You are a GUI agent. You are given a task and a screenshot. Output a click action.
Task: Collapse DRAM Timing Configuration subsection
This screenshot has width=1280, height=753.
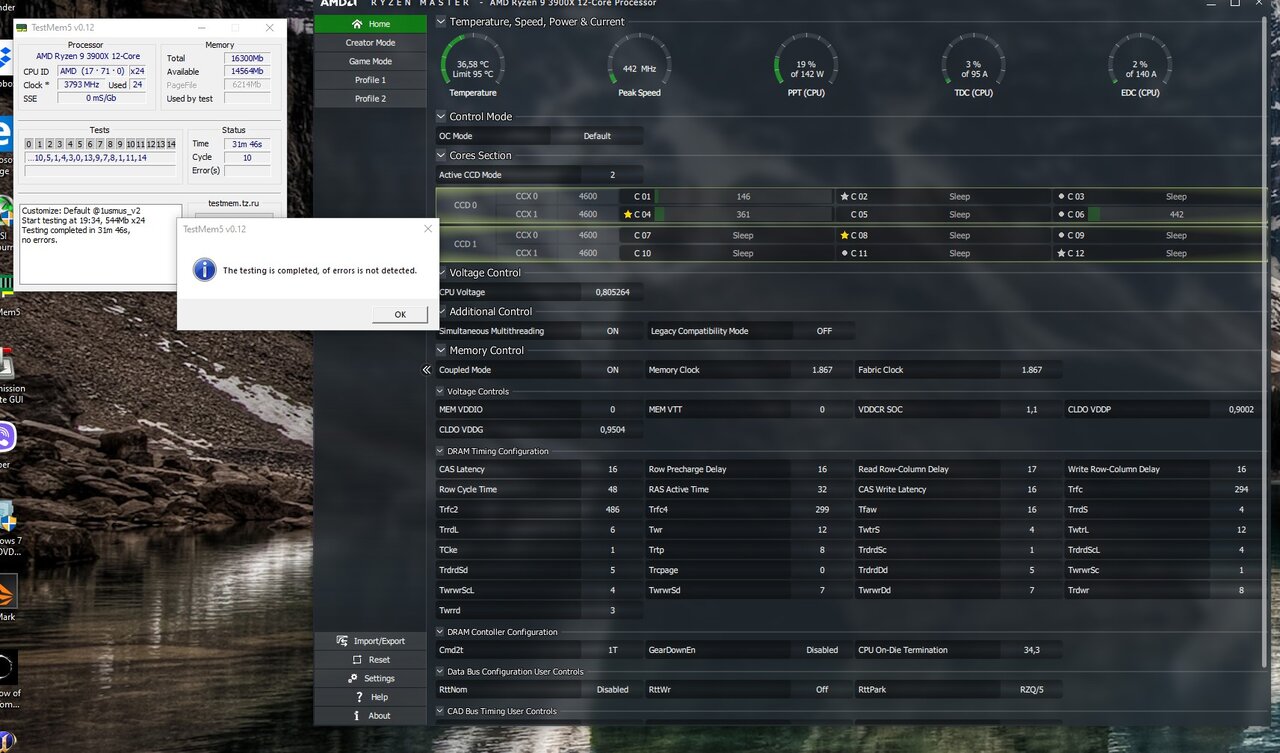[x=440, y=452]
